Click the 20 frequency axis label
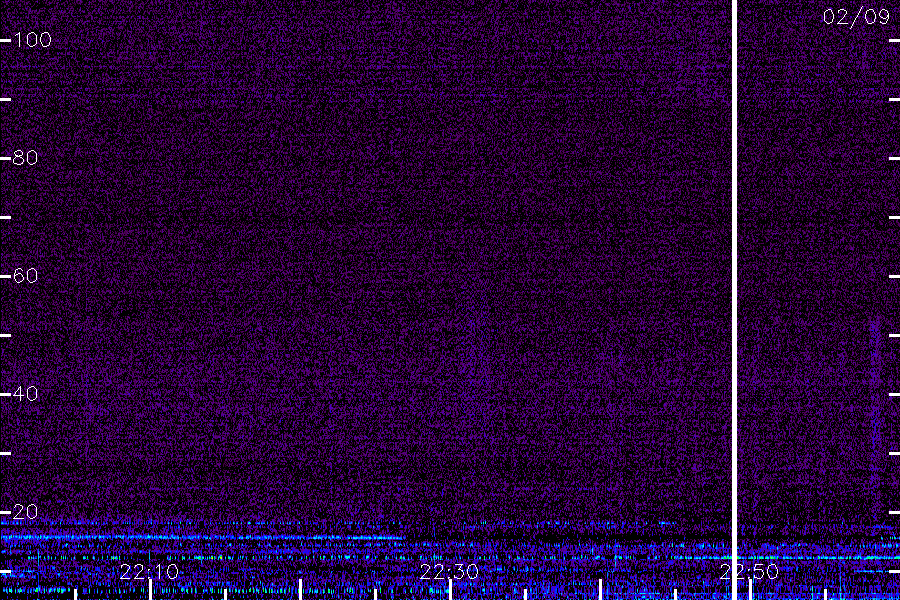 25,512
